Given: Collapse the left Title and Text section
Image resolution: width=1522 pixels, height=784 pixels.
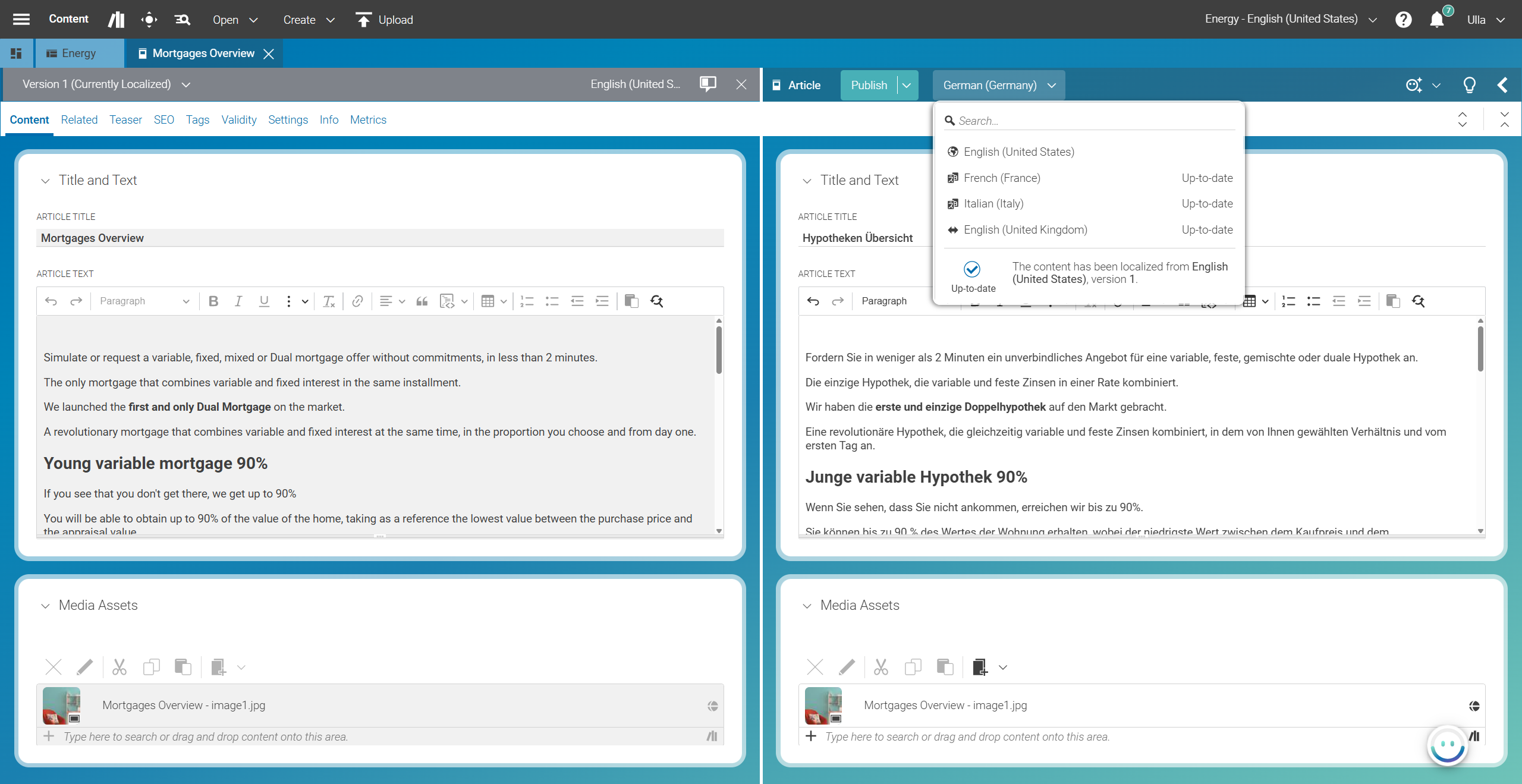Looking at the screenshot, I should coord(45,181).
